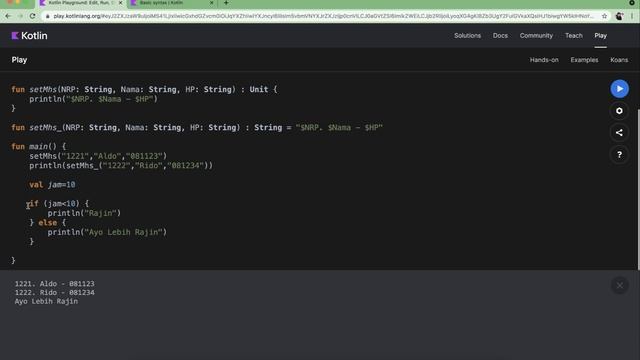Click the 'fun setMhs_' declaration line

(x=197, y=127)
